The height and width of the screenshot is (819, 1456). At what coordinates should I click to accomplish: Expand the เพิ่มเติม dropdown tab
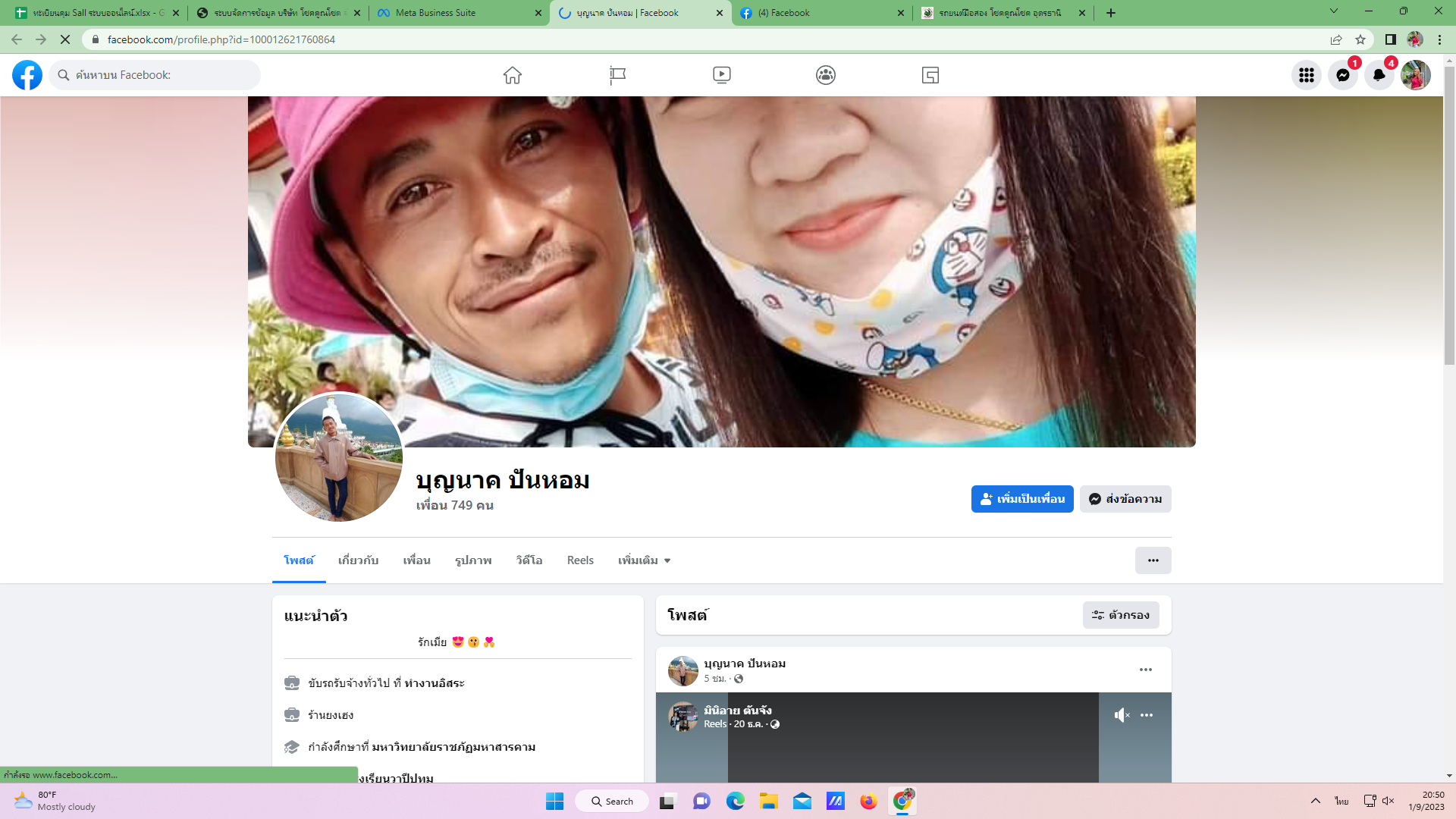(x=644, y=560)
